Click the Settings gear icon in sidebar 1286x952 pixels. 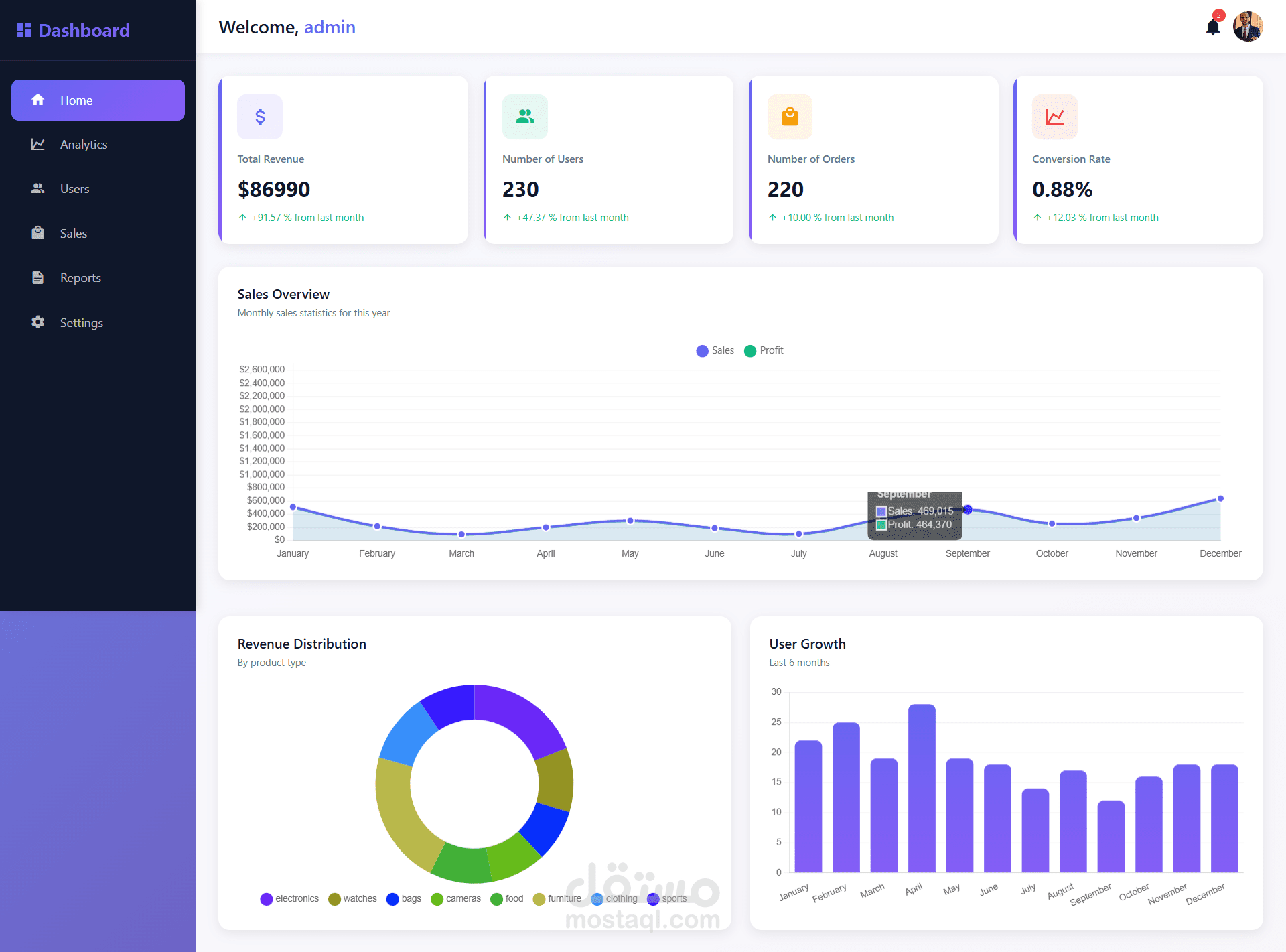click(38, 322)
